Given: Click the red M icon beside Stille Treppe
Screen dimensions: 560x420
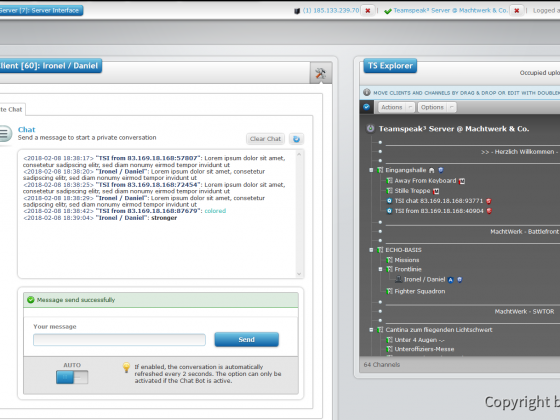Looking at the screenshot, I should (x=436, y=191).
